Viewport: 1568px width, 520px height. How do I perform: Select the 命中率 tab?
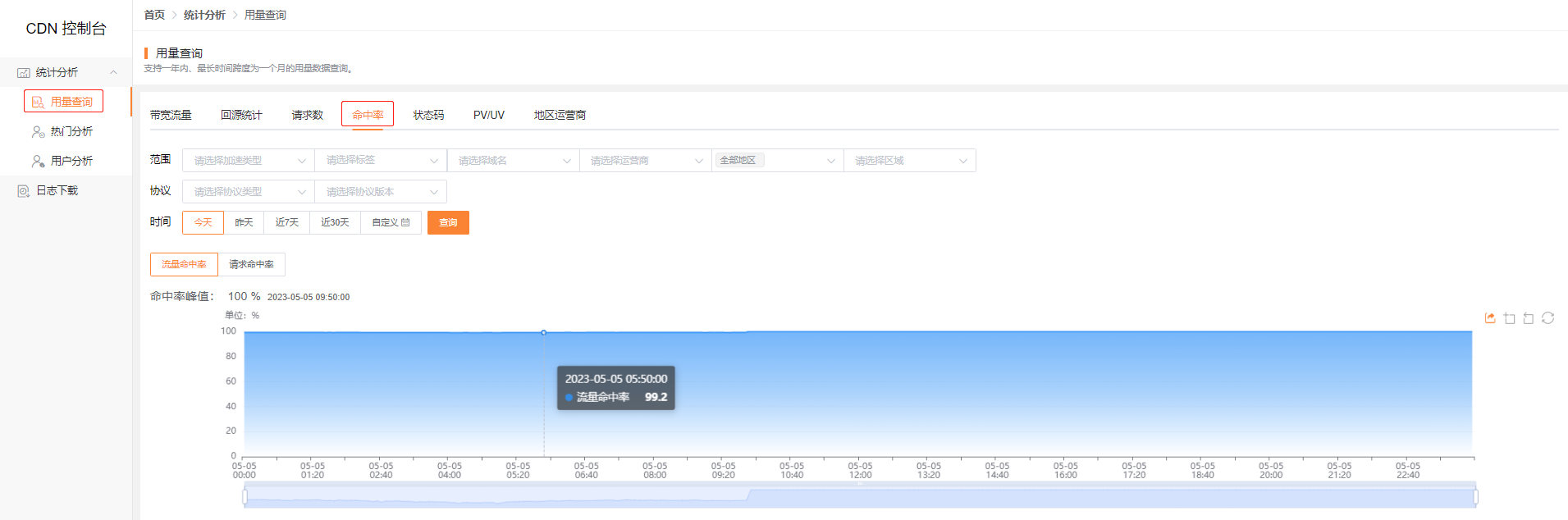tap(368, 115)
